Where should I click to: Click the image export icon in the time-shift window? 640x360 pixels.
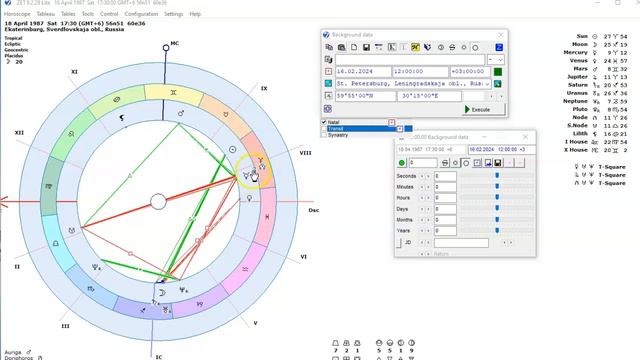coord(488,163)
